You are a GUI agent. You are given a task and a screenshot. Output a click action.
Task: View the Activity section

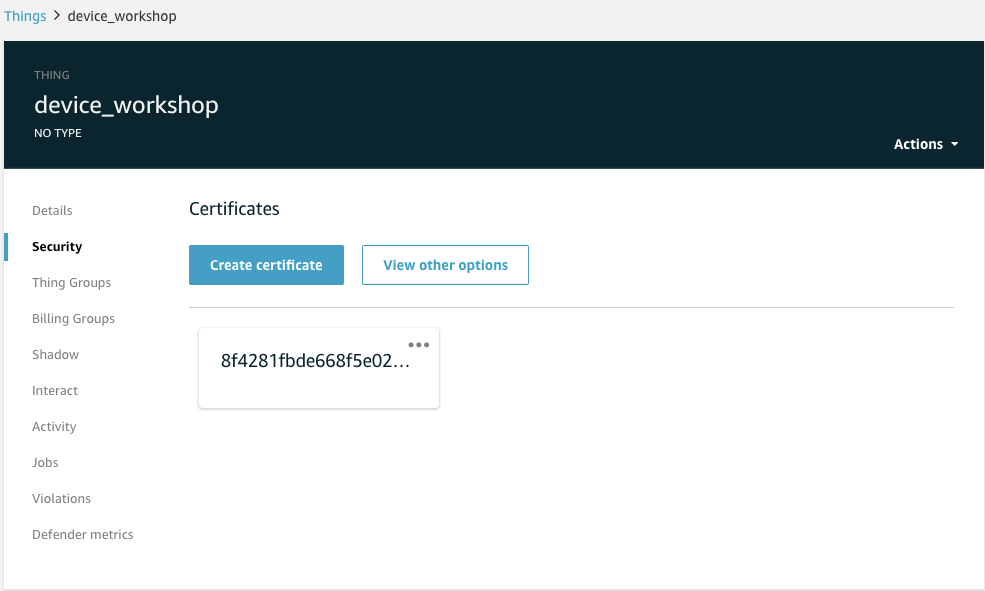click(x=54, y=426)
